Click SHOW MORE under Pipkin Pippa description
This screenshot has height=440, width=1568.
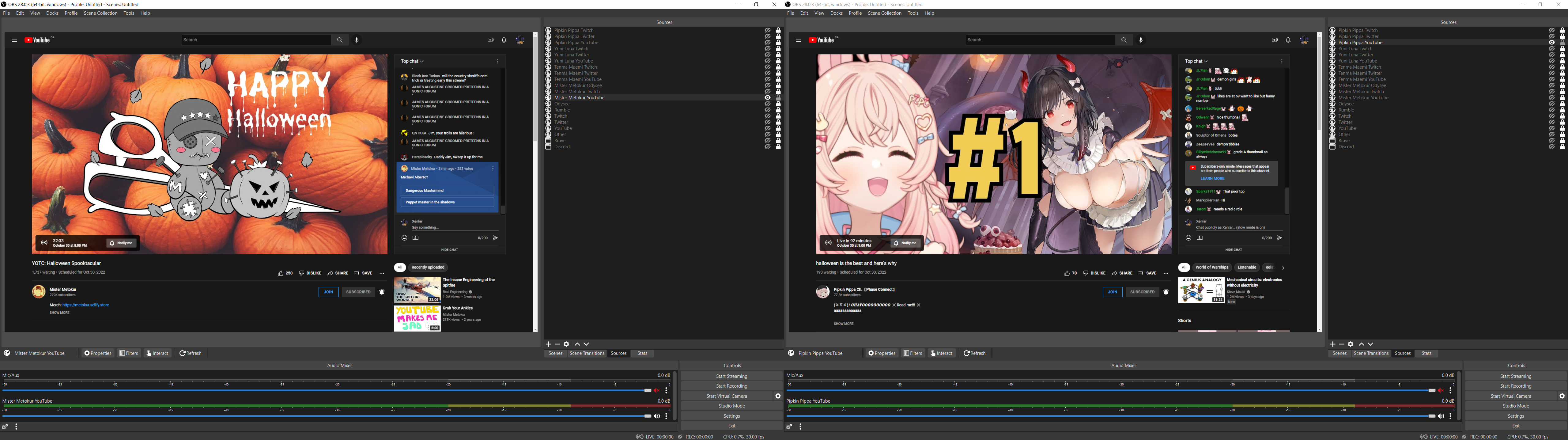844,324
